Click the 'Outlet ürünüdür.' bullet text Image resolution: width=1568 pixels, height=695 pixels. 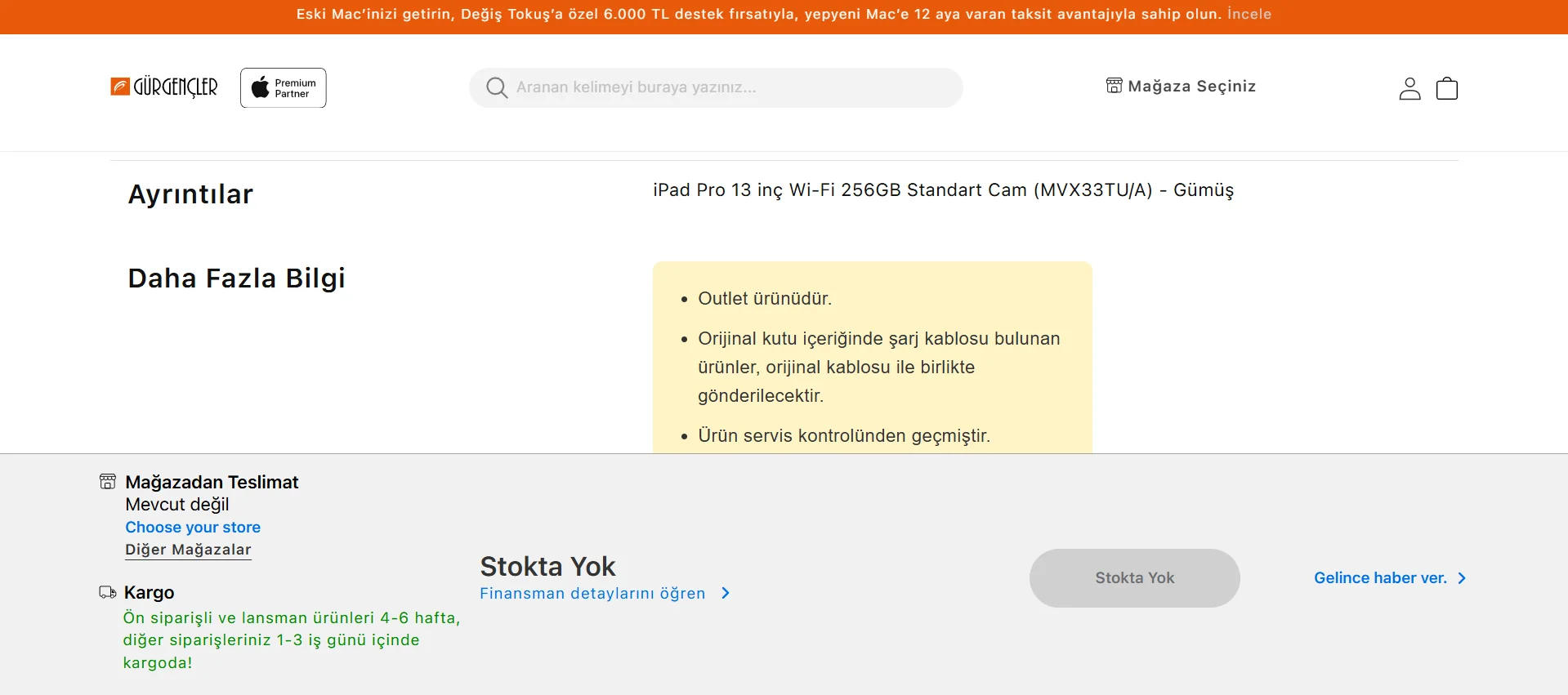[x=765, y=299]
